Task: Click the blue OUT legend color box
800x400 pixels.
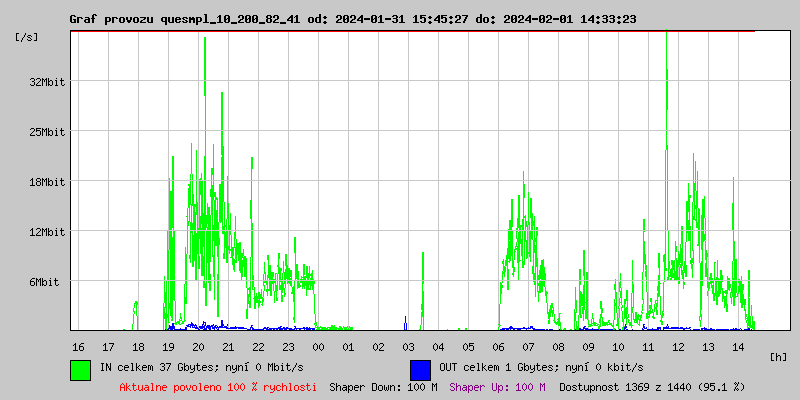Action: pyautogui.click(x=420, y=369)
